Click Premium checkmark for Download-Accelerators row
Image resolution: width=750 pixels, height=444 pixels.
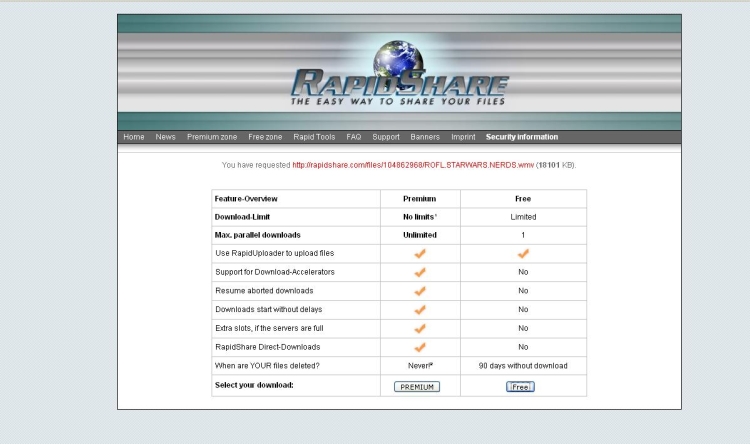[420, 272]
